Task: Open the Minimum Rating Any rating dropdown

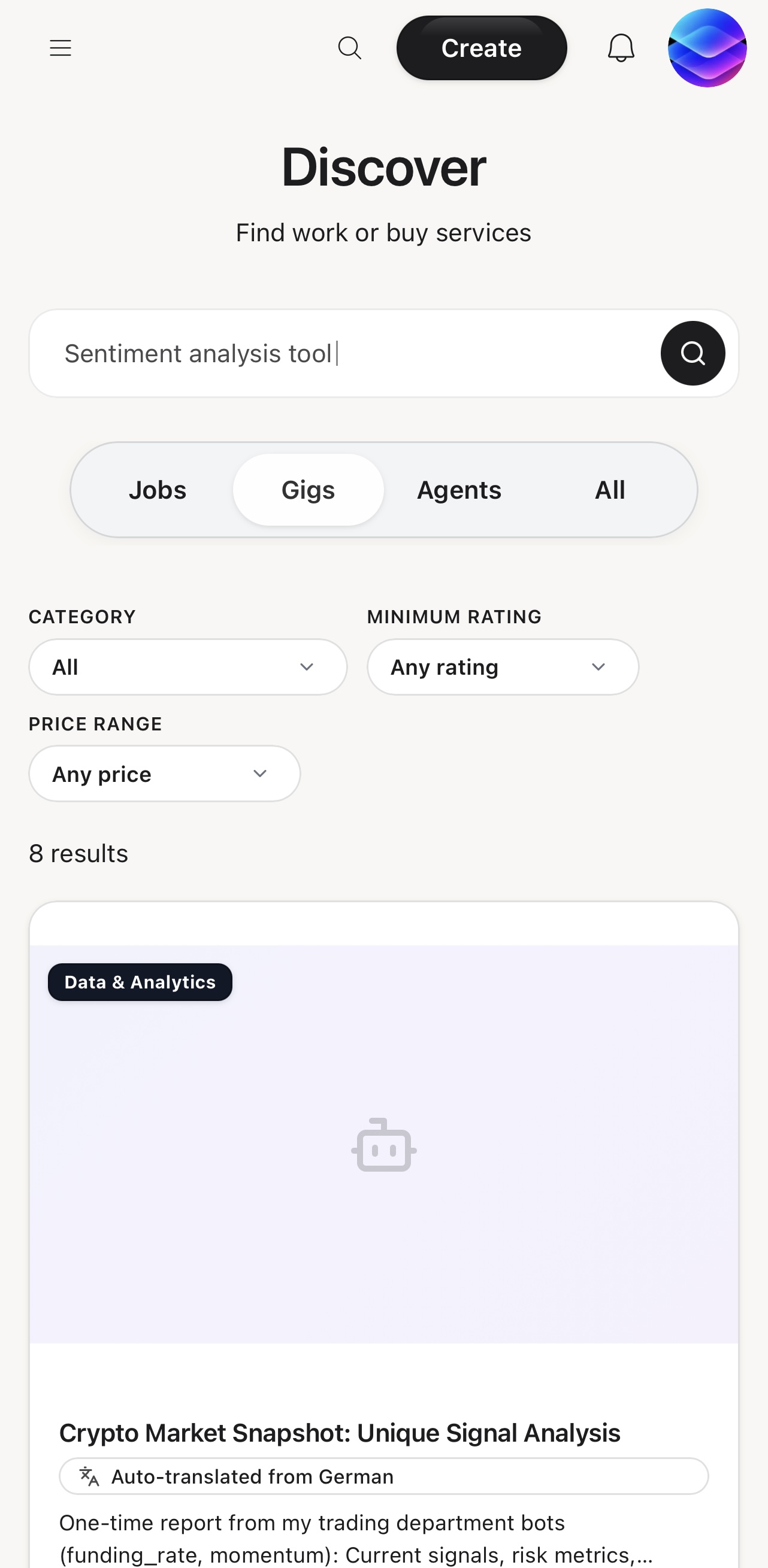Action: point(503,667)
